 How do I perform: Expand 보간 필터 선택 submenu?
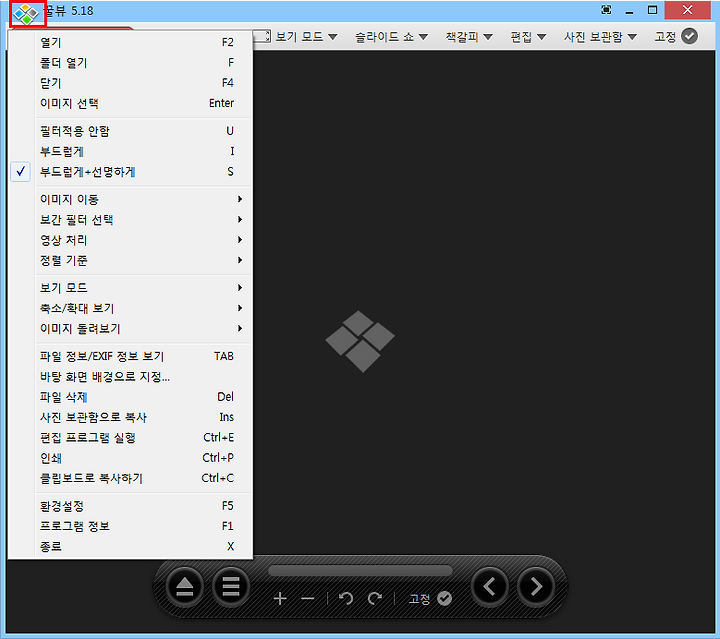coord(130,219)
